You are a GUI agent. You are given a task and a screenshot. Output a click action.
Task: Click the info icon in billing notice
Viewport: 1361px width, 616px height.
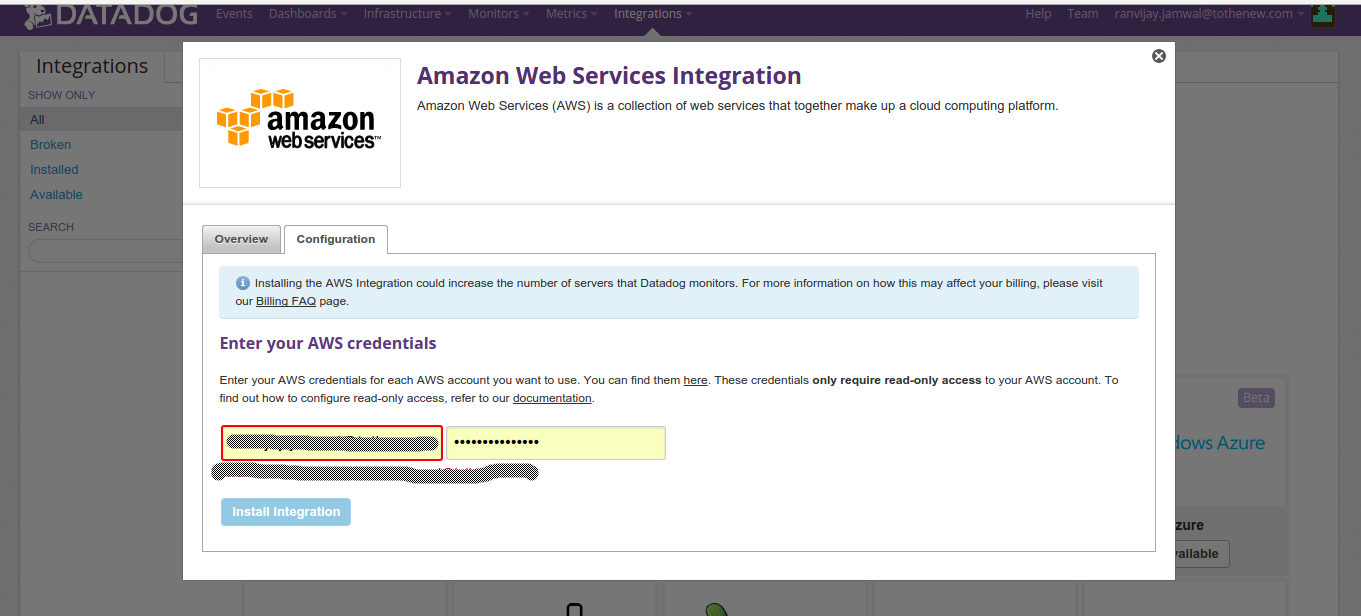click(x=242, y=283)
